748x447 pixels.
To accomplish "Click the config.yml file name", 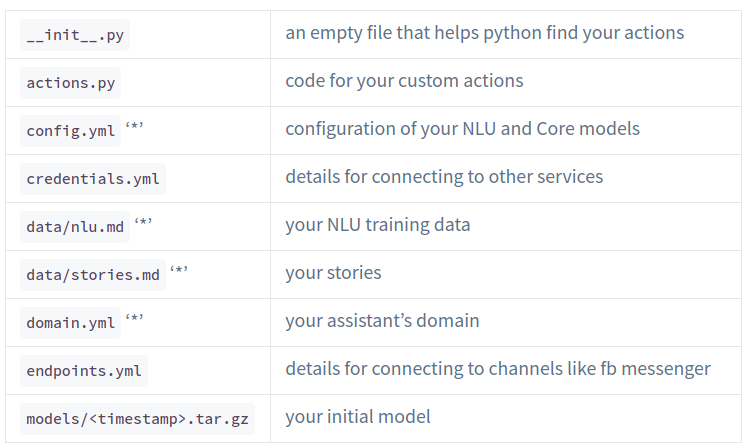I will click(70, 131).
